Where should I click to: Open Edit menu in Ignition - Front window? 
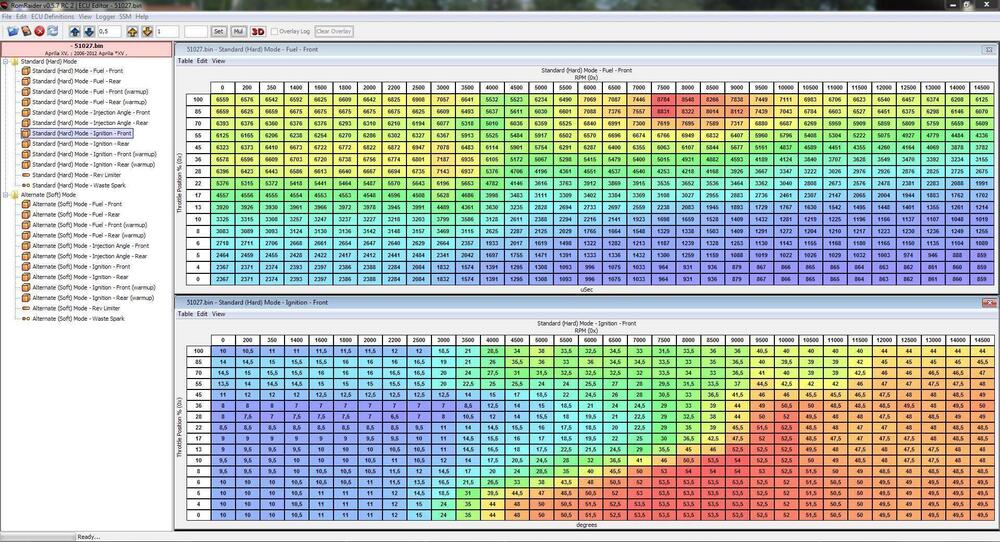(202, 314)
